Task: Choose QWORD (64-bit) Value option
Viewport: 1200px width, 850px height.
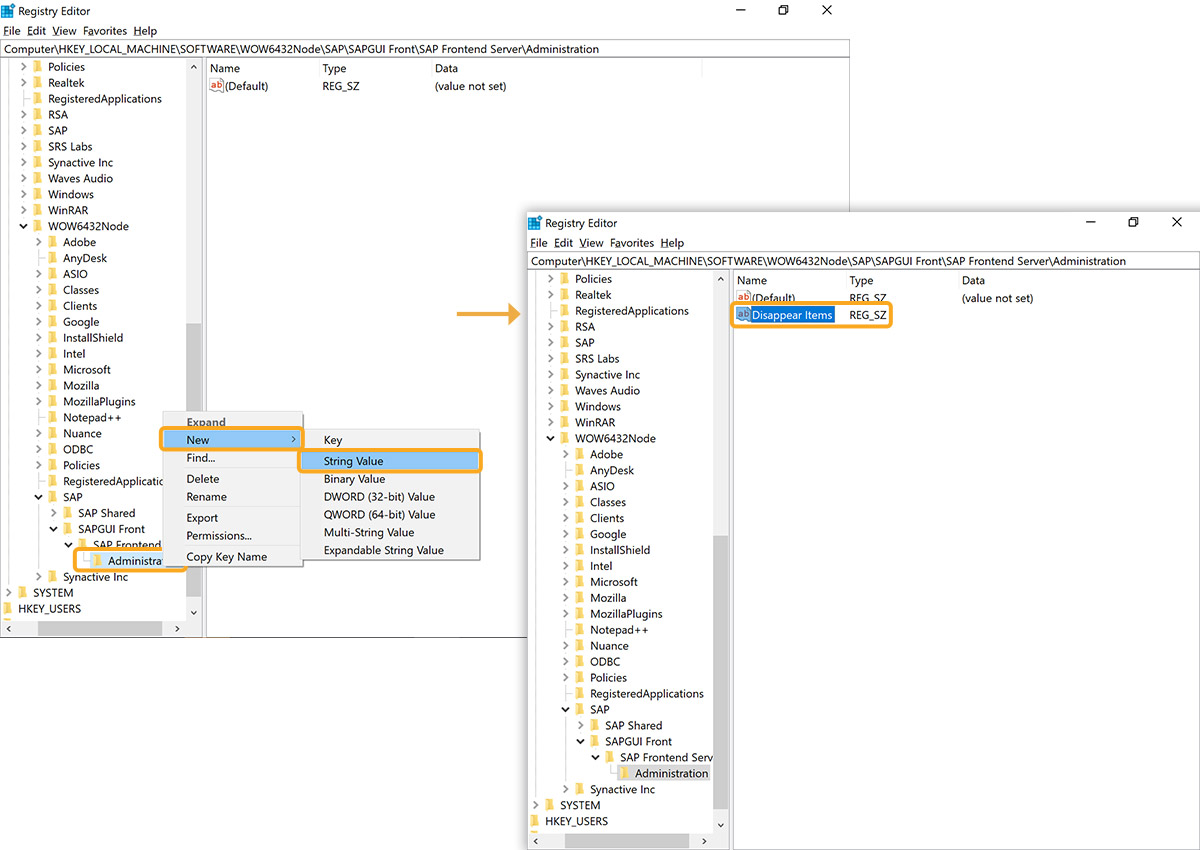Action: tap(390, 515)
